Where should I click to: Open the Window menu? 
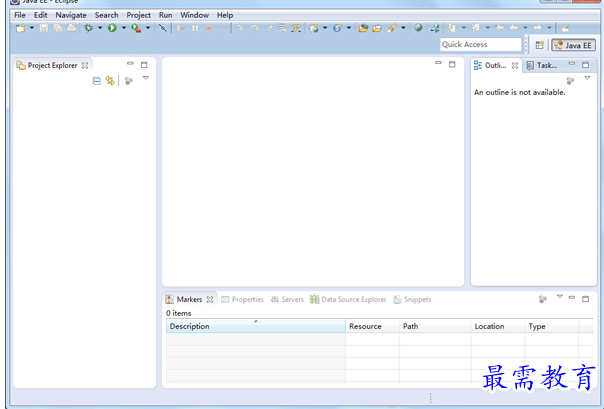click(195, 15)
